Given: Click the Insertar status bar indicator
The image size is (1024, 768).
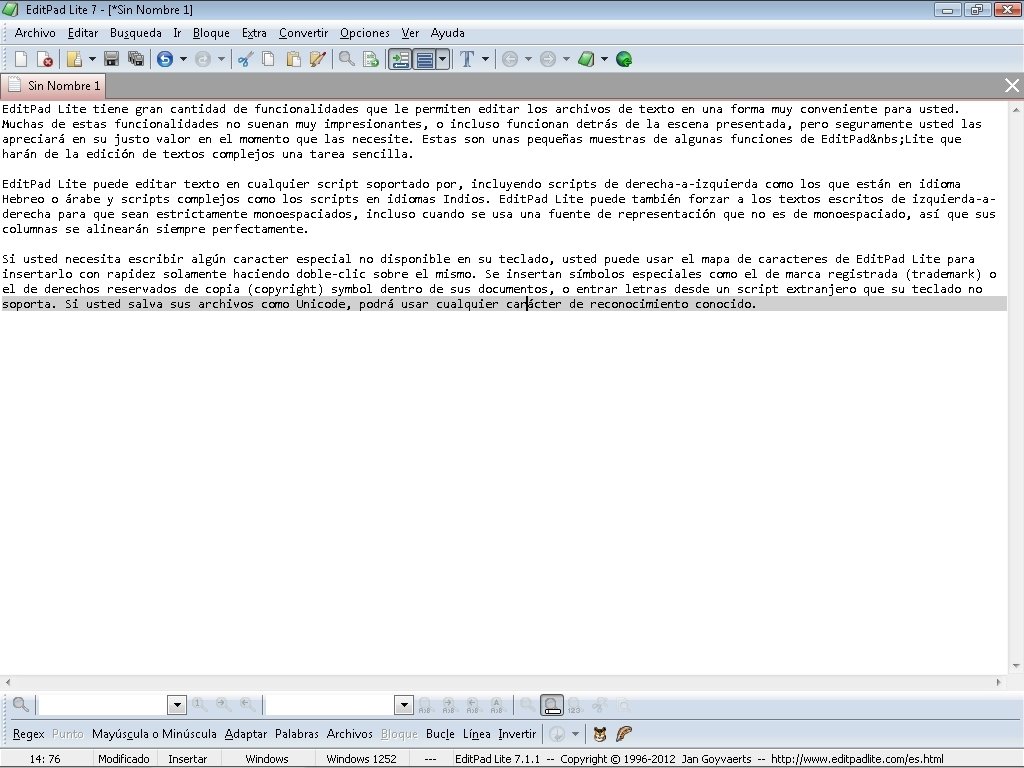Looking at the screenshot, I should point(187,759).
